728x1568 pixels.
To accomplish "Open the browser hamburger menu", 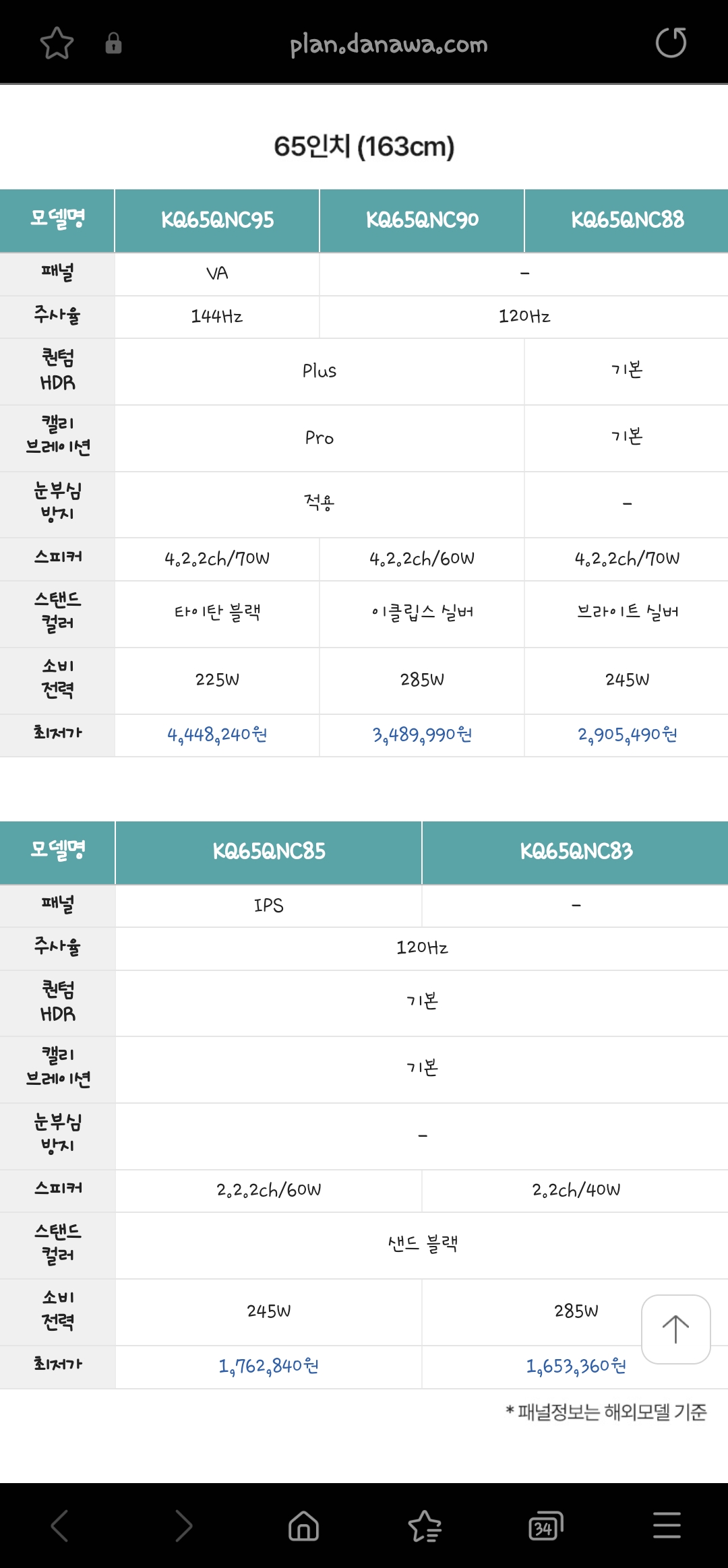I will pyautogui.click(x=667, y=1526).
